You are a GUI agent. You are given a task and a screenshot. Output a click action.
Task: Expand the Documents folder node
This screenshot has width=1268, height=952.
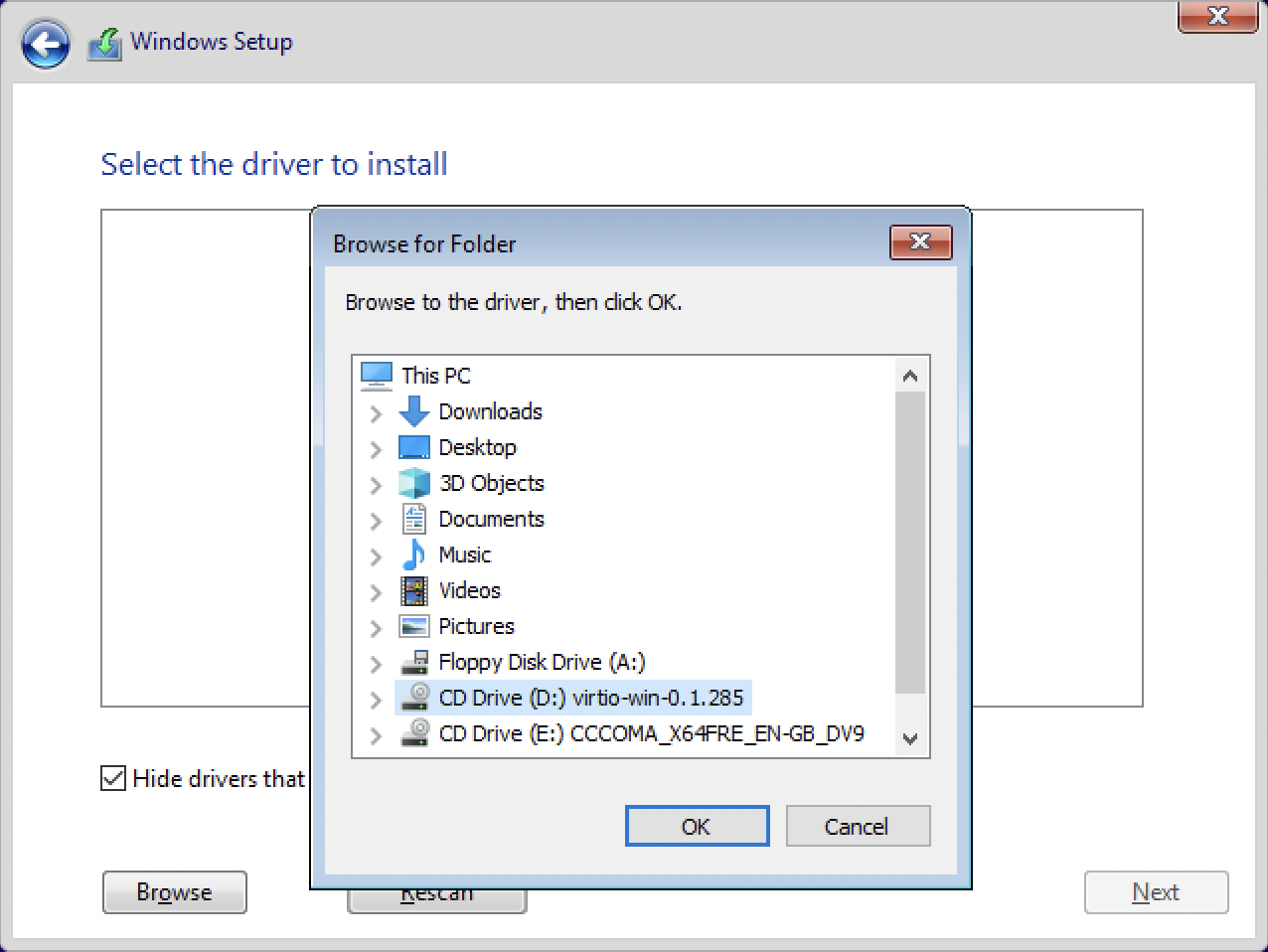(376, 520)
